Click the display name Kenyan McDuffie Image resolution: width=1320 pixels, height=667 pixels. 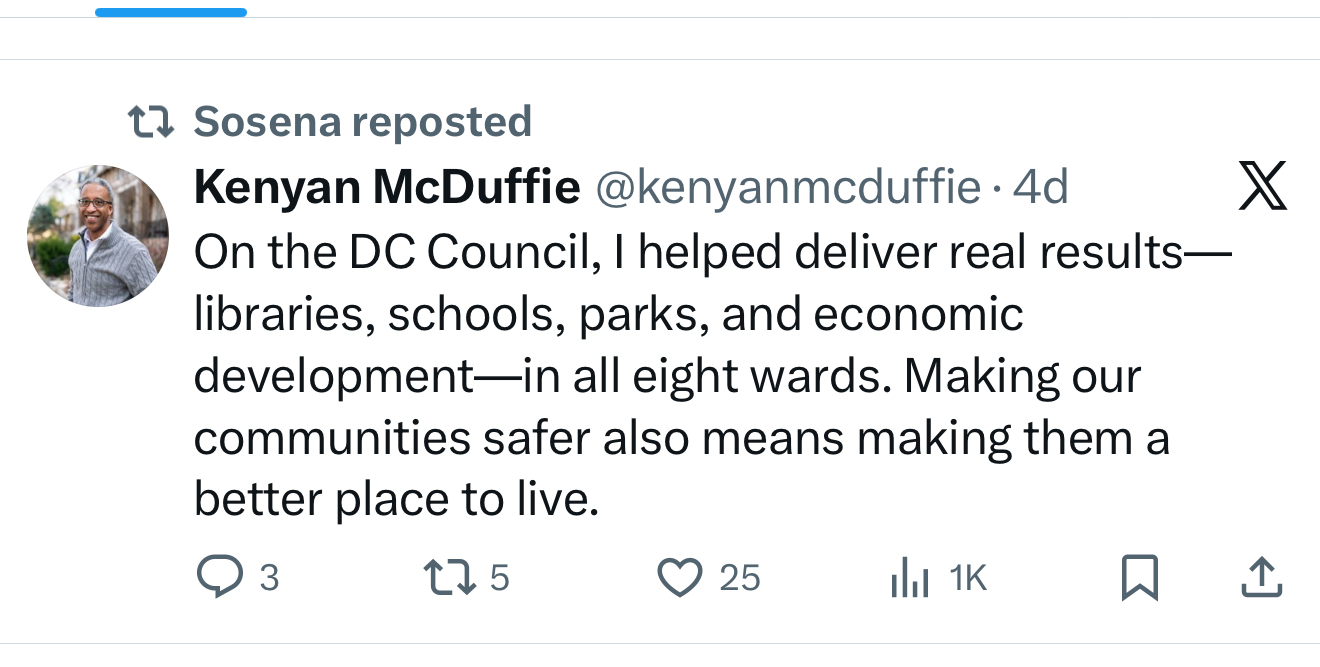click(387, 187)
